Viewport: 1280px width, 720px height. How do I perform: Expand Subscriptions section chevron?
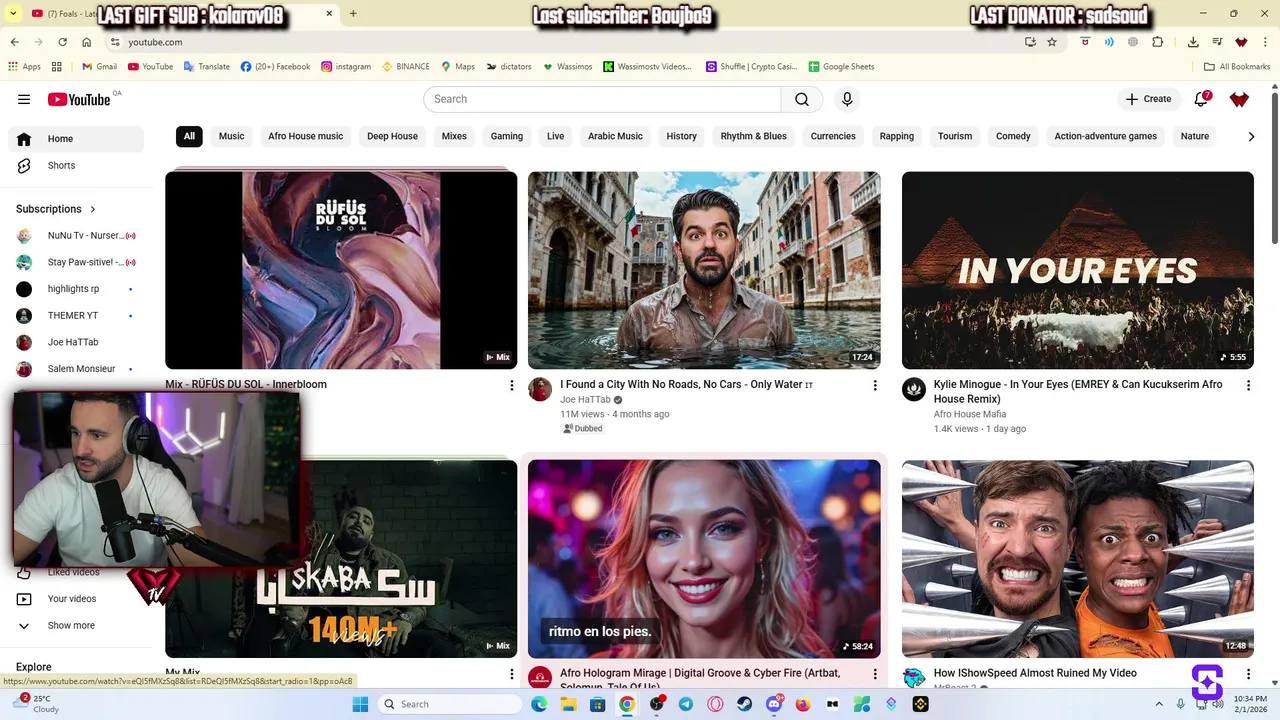click(93, 209)
